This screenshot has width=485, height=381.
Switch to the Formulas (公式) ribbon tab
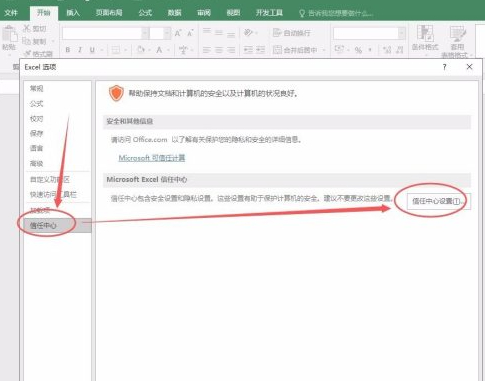click(x=145, y=13)
